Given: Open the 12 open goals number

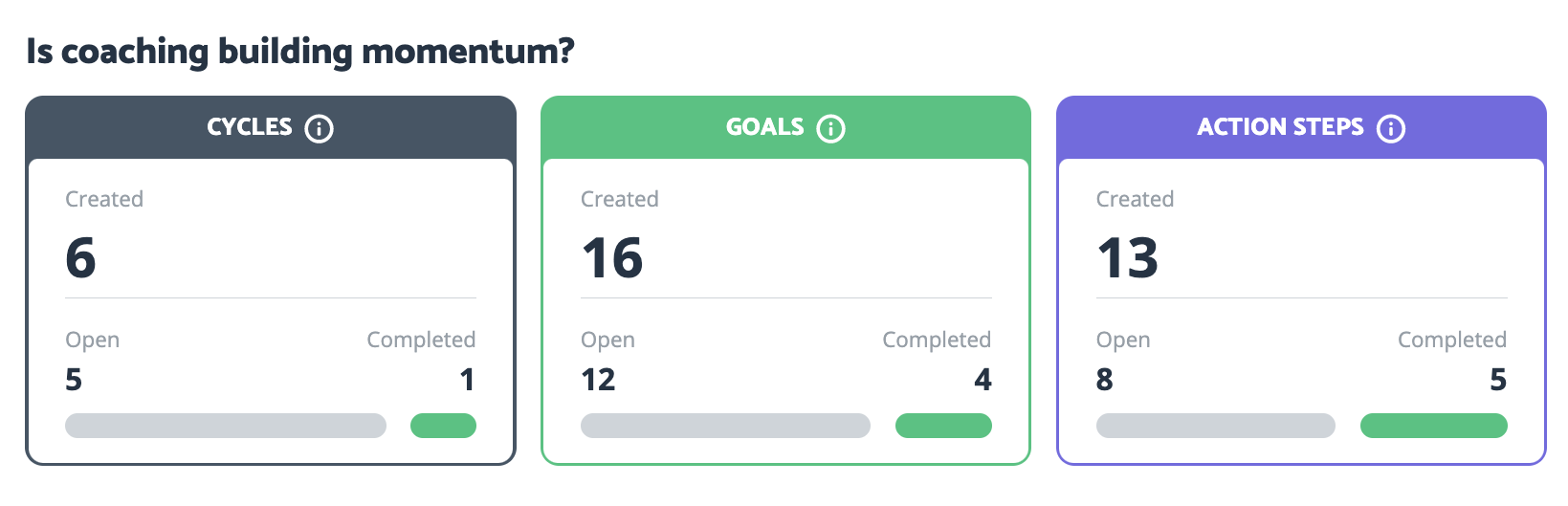Looking at the screenshot, I should (598, 380).
